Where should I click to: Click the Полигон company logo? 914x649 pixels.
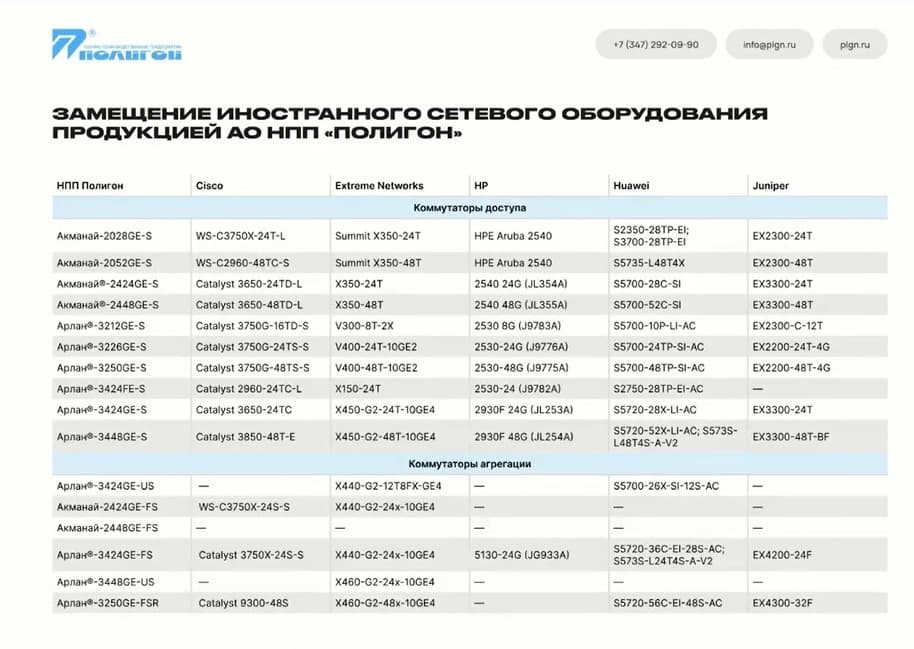[x=117, y=45]
